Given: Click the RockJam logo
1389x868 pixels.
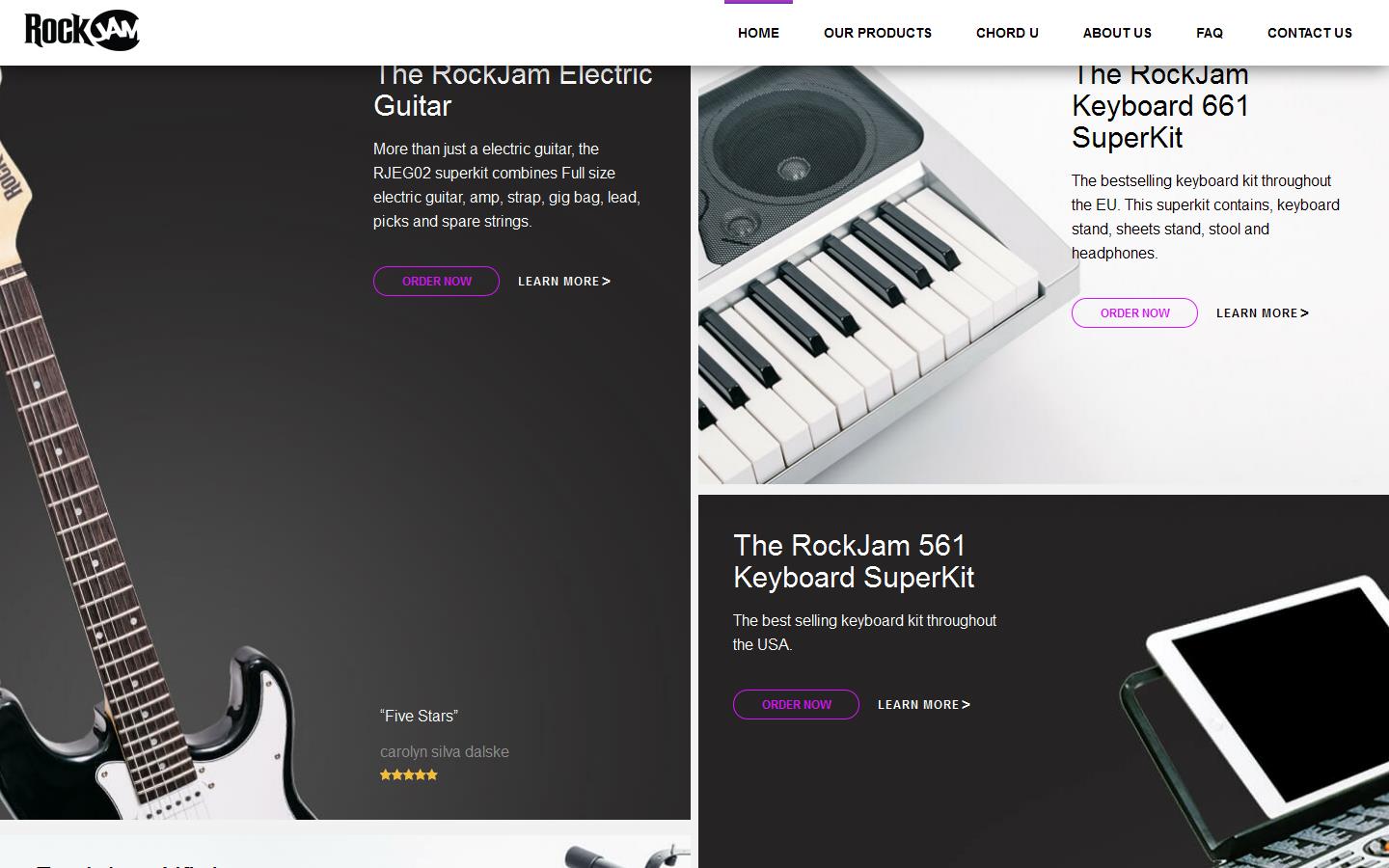Looking at the screenshot, I should pyautogui.click(x=82, y=30).
